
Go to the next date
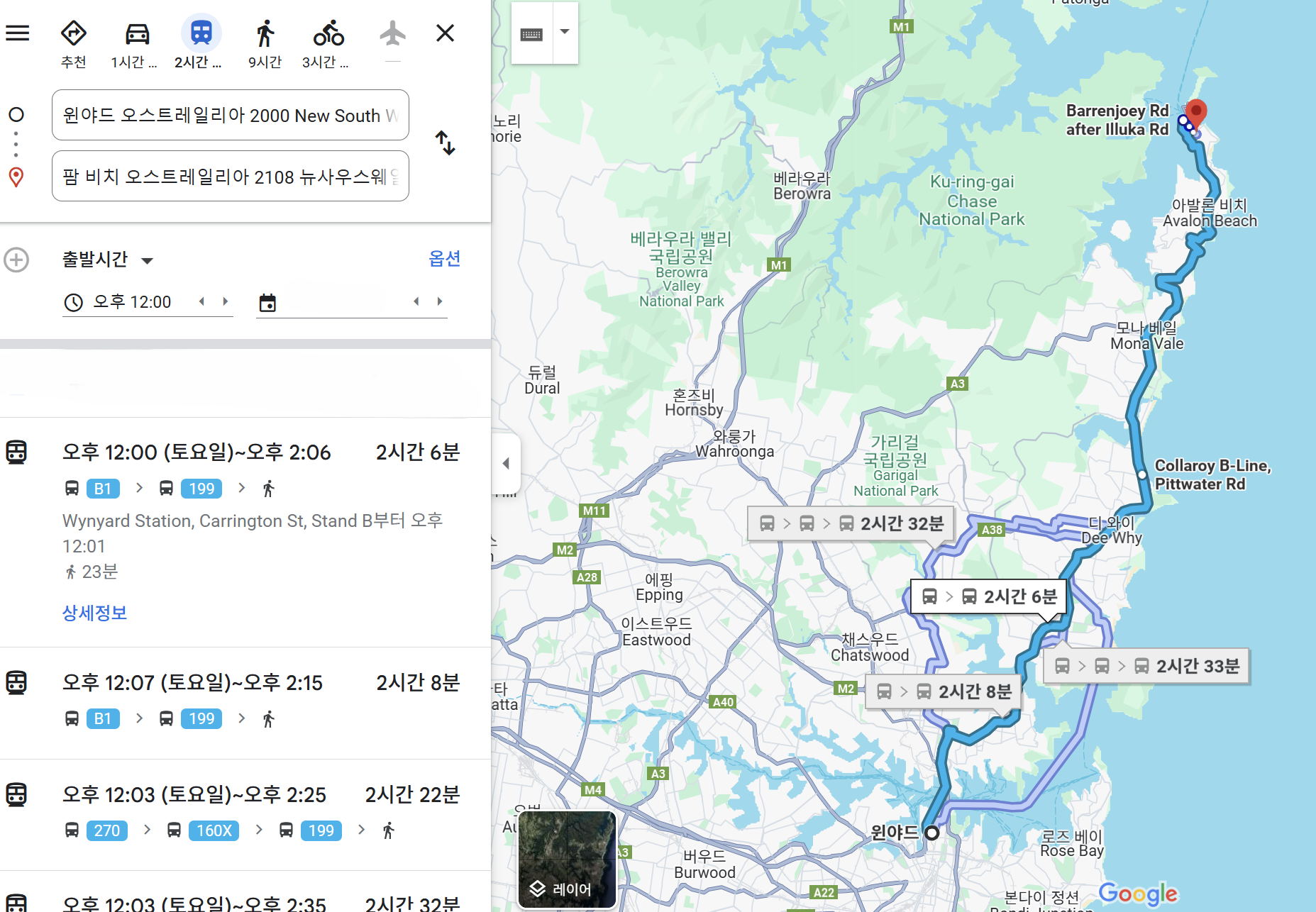(x=440, y=301)
